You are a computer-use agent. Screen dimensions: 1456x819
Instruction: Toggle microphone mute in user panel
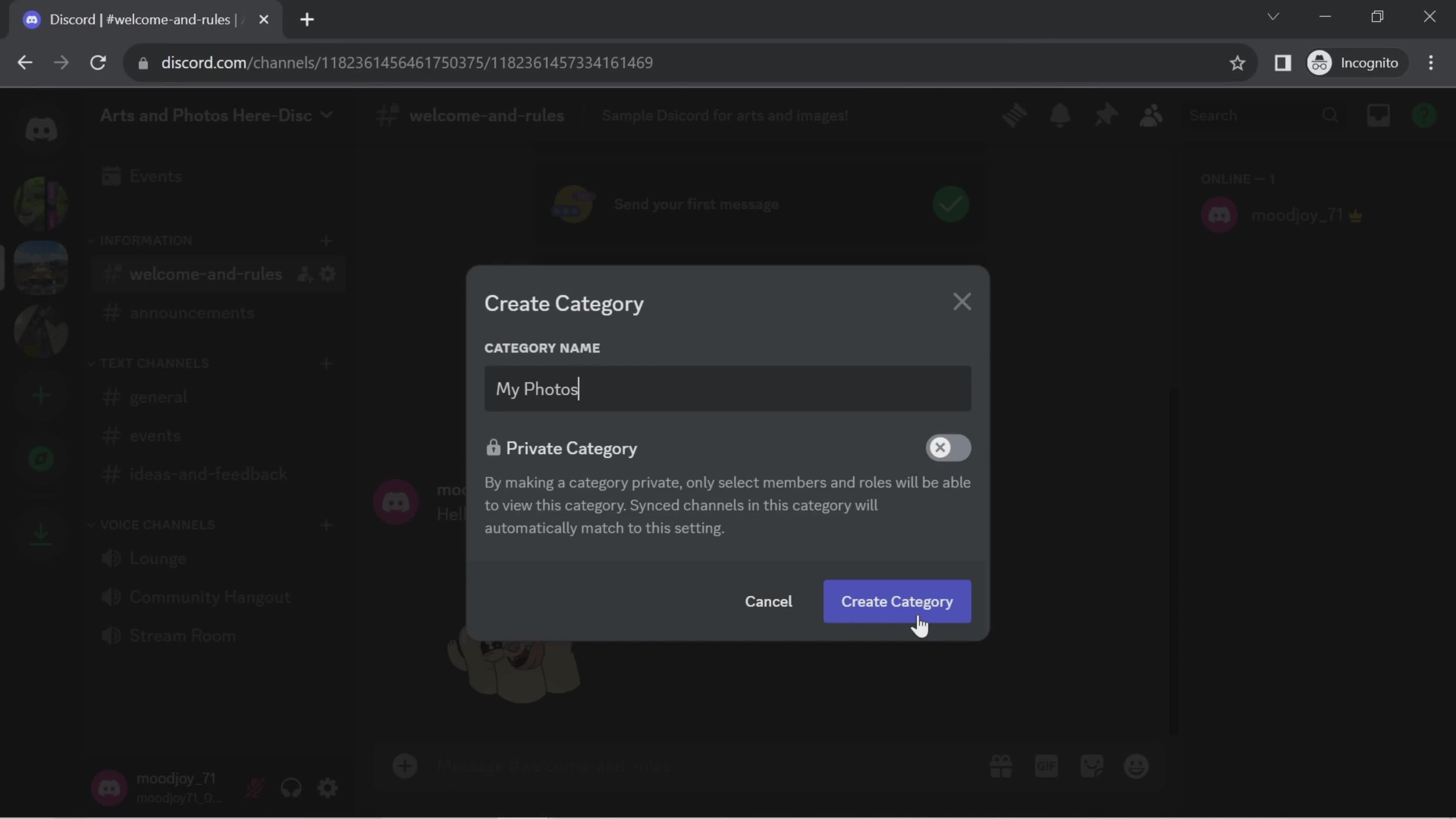point(254,788)
